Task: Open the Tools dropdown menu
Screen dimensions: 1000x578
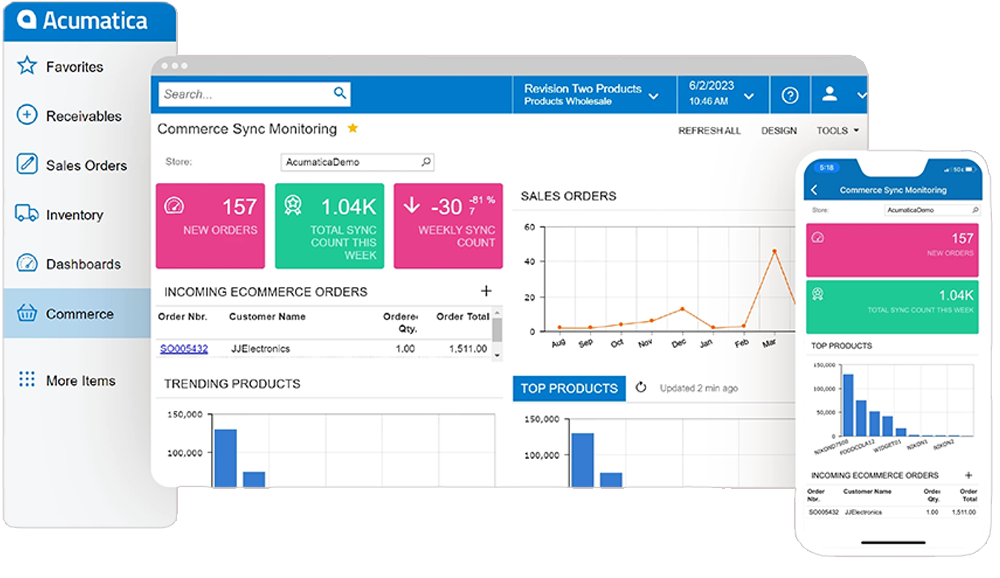Action: (x=837, y=130)
